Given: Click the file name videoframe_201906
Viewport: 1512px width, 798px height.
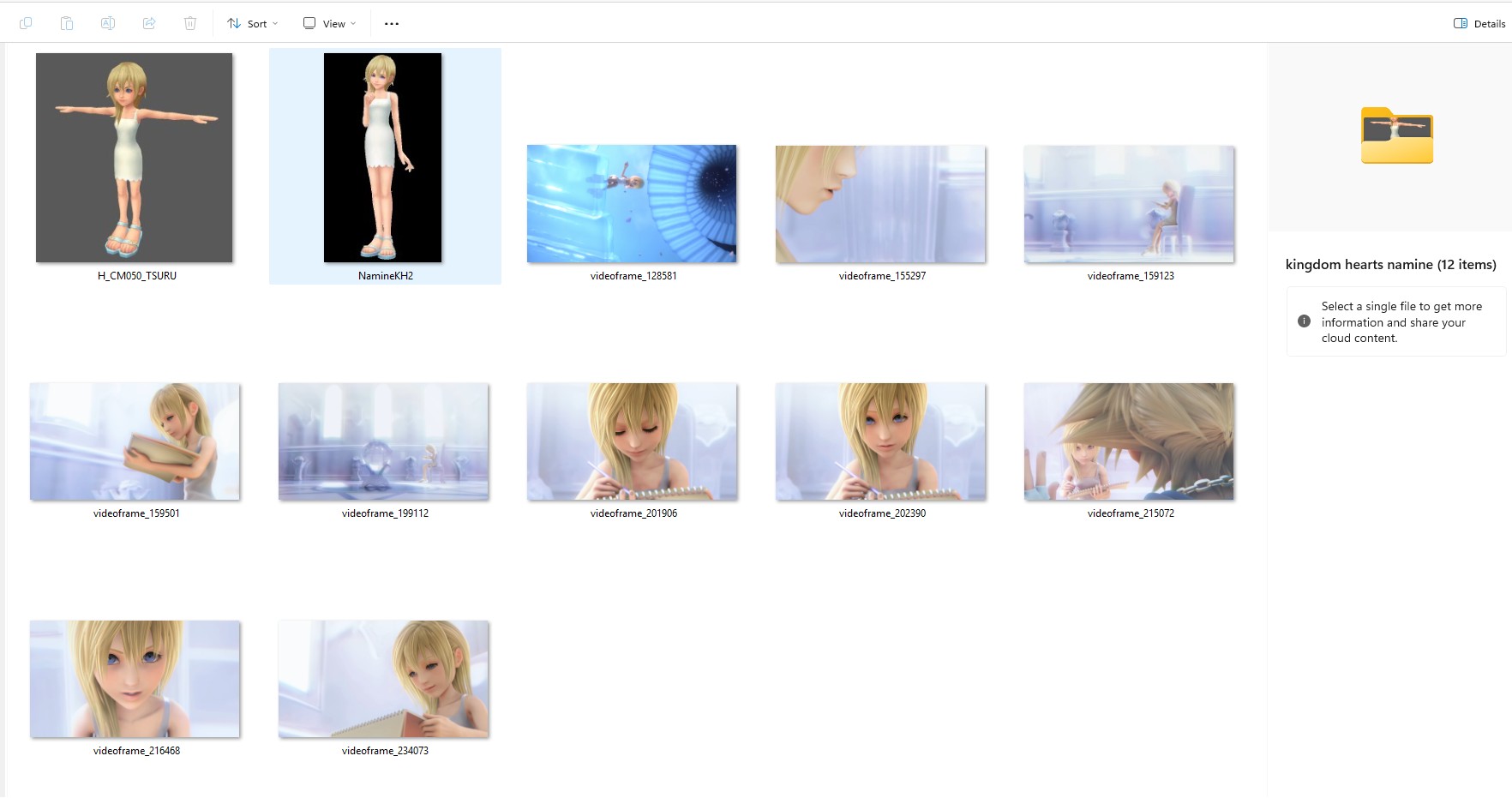Looking at the screenshot, I should point(633,513).
